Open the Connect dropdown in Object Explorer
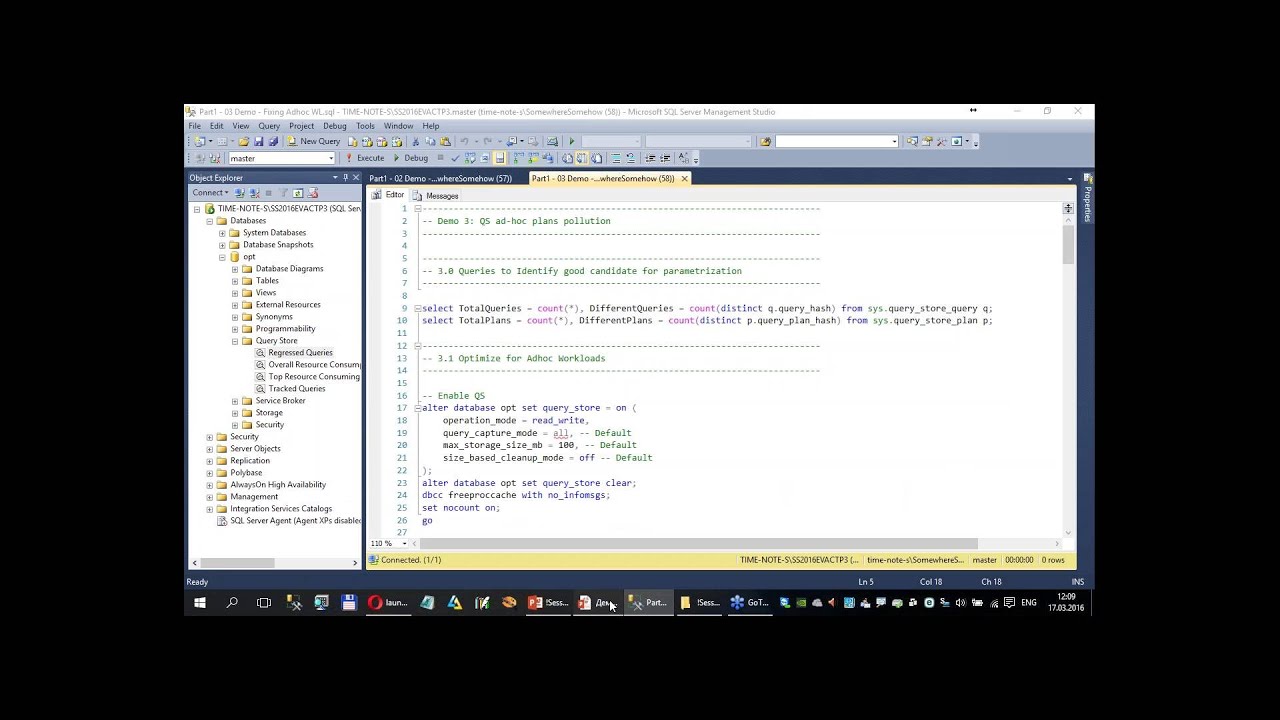 pyautogui.click(x=211, y=192)
